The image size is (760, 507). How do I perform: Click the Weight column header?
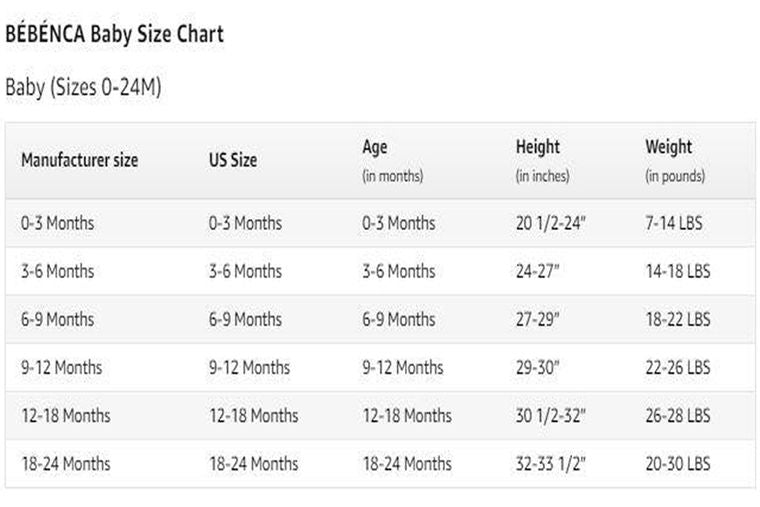coord(668,147)
